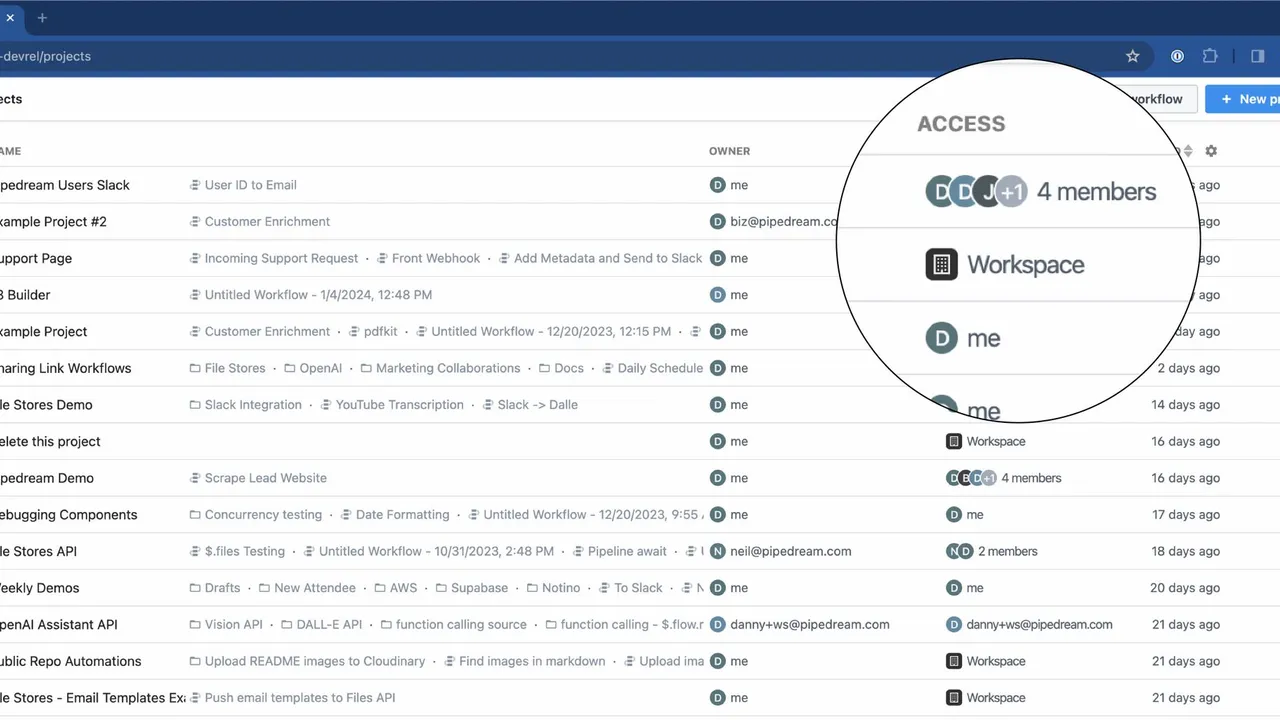Image resolution: width=1280 pixels, height=720 pixels.
Task: Open a new browser tab
Action: click(42, 18)
